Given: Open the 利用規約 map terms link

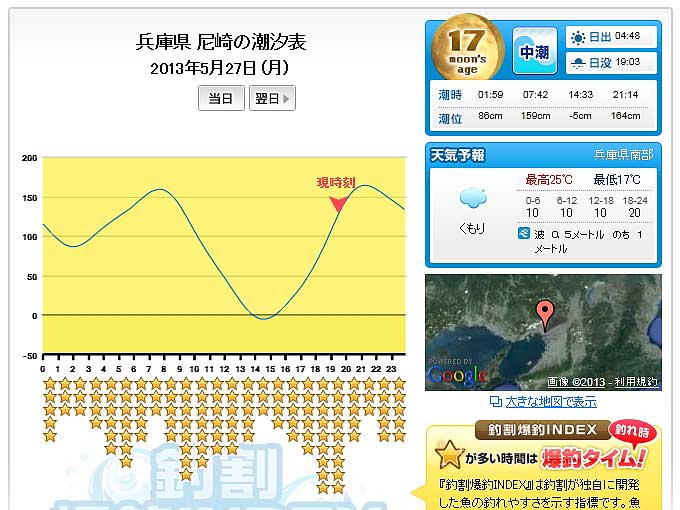Looking at the screenshot, I should click(636, 382).
